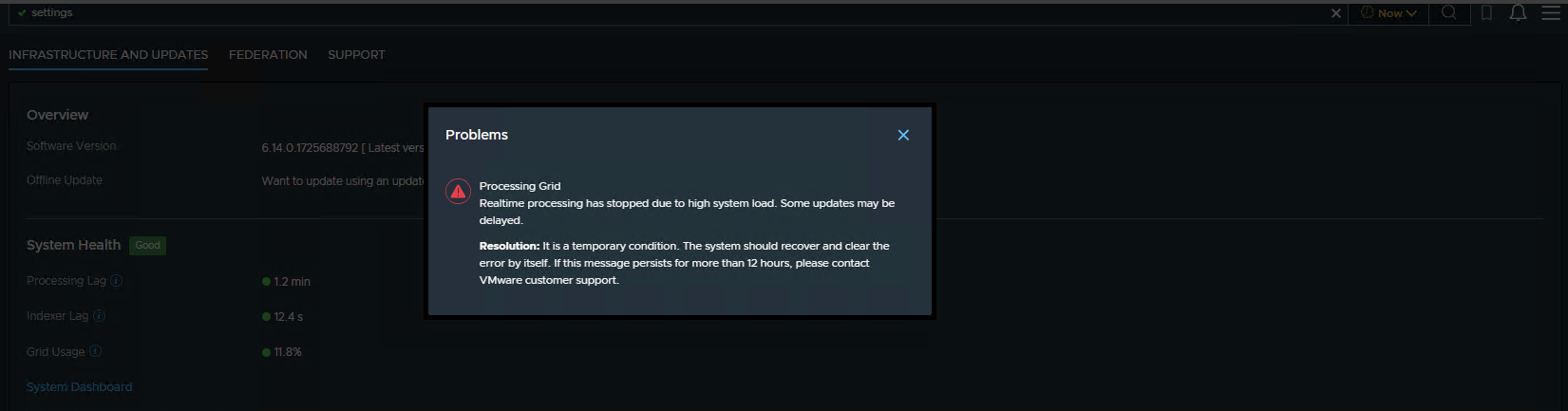
Task: Clear the settings search with X icon
Action: pyautogui.click(x=1335, y=13)
